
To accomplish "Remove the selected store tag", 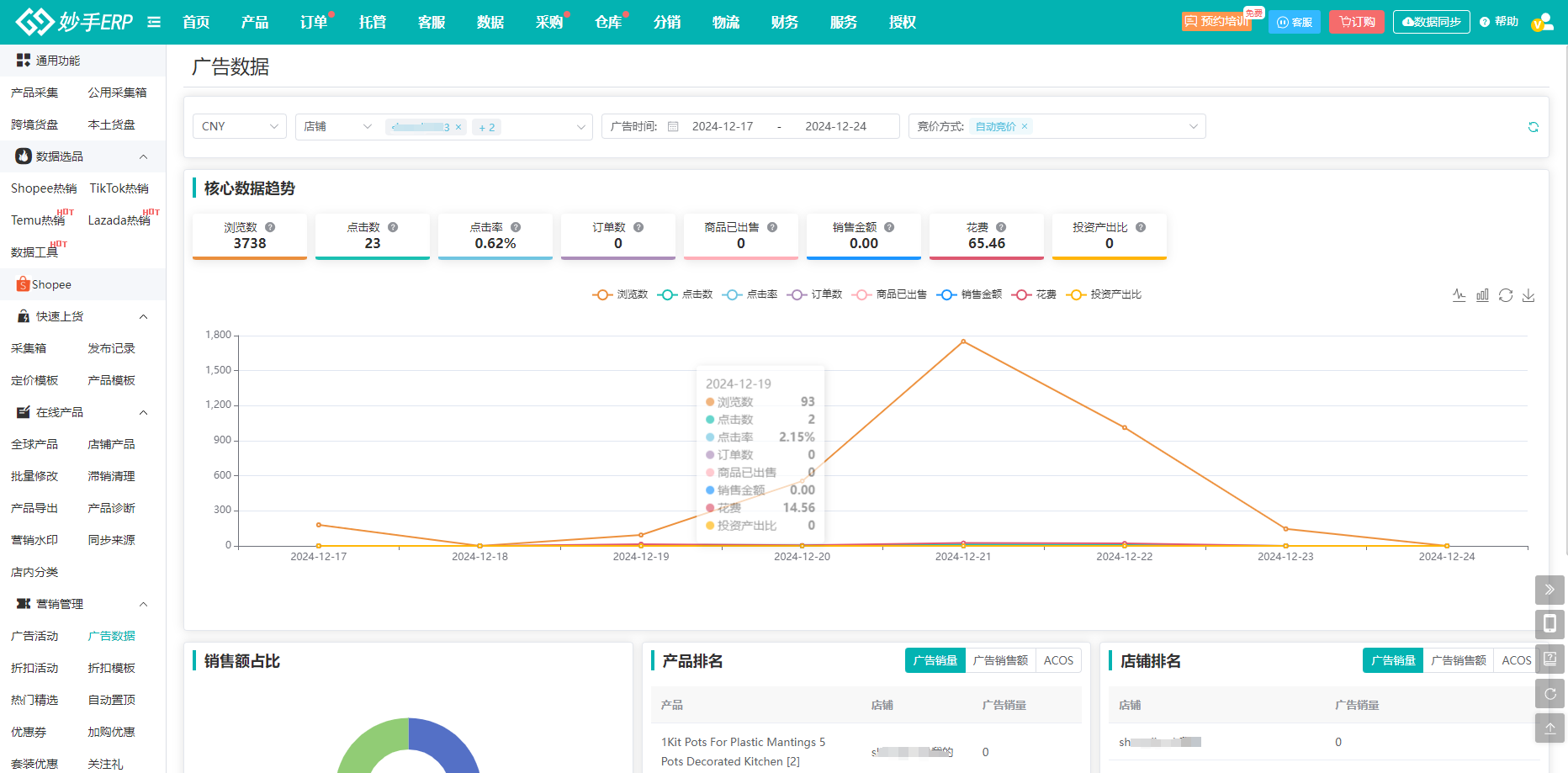I will pos(458,127).
